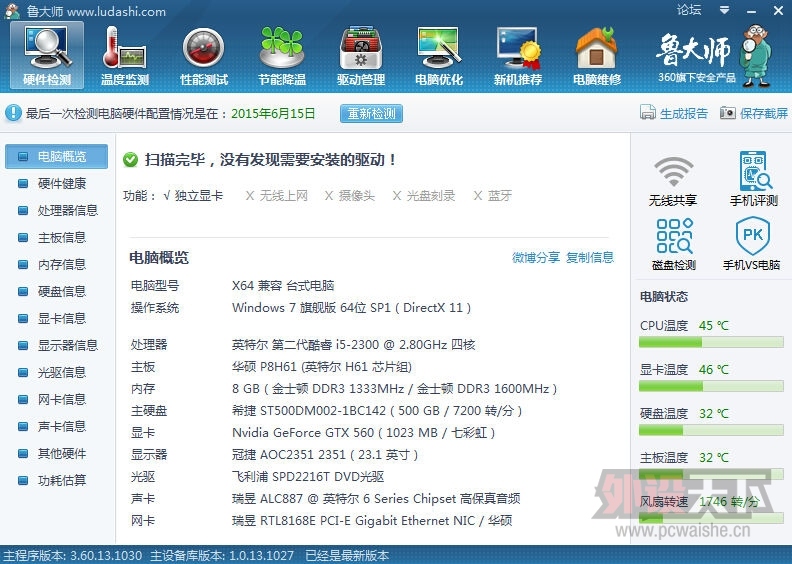
Task: Click the 飞利浦 SPD2216T DVD drive text
Action: (x=308, y=477)
